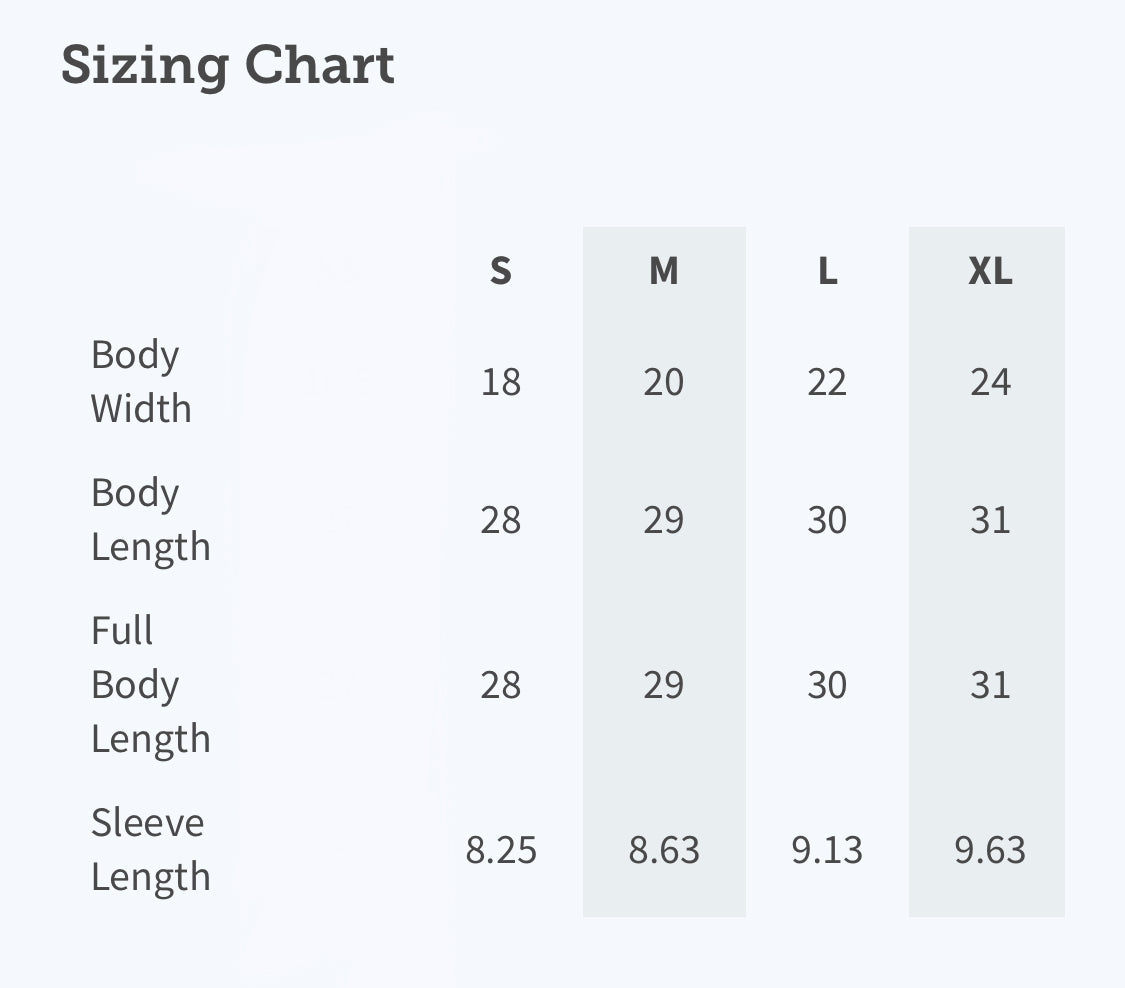
Task: Click Body Width value 20 for M
Action: pyautogui.click(x=664, y=382)
